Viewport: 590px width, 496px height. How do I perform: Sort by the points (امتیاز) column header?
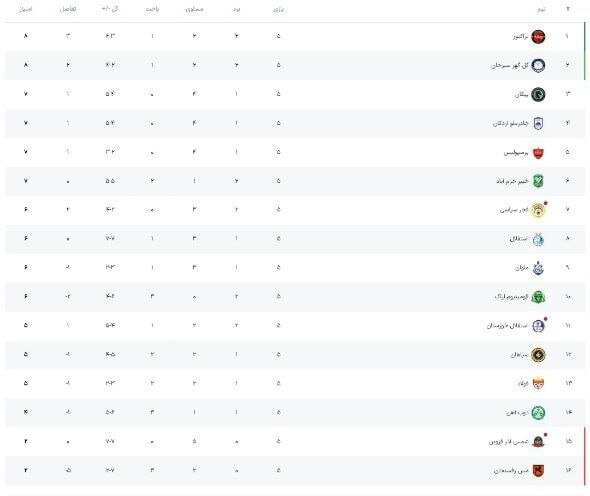click(x=26, y=9)
